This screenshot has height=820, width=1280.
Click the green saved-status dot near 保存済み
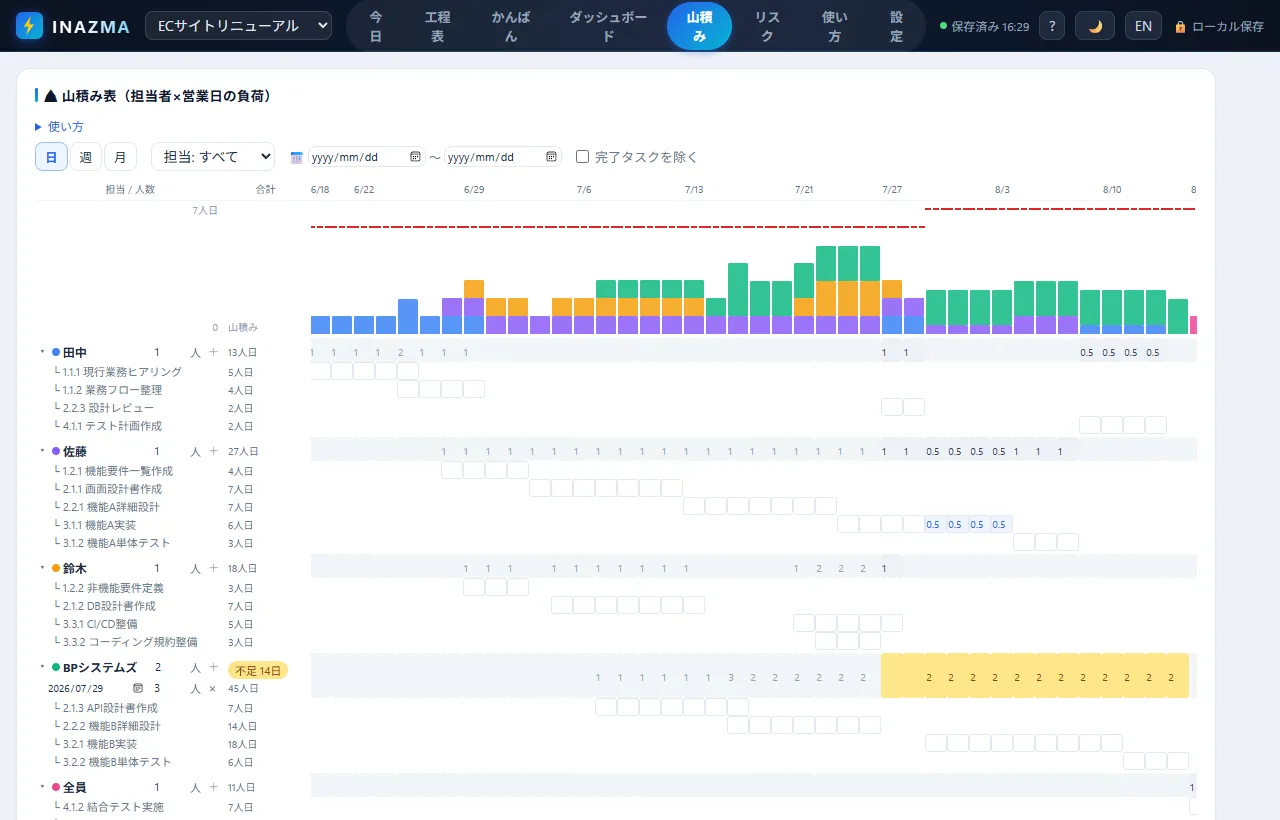943,26
